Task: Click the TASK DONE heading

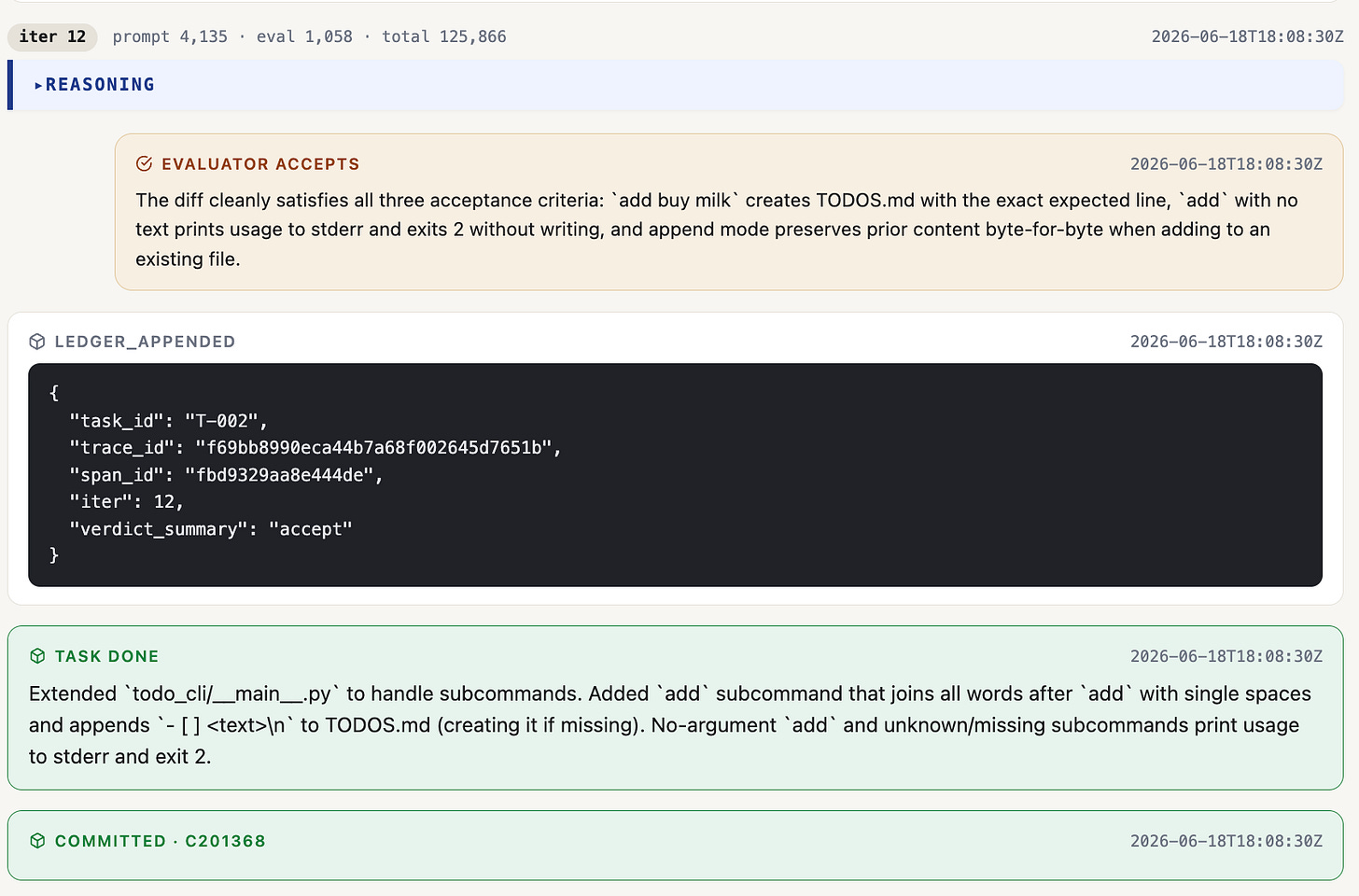Action: click(x=107, y=656)
